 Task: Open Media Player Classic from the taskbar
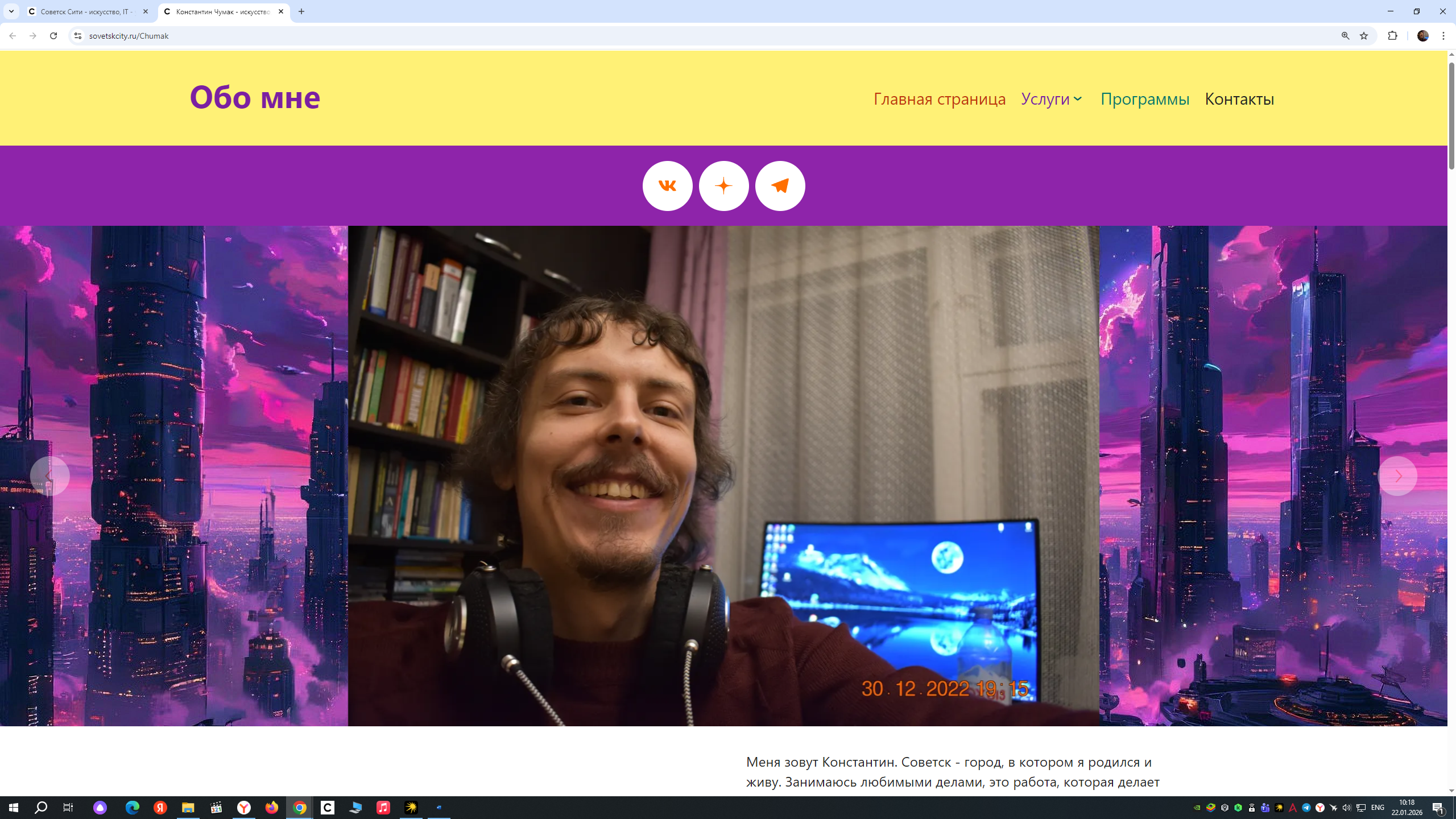click(216, 808)
